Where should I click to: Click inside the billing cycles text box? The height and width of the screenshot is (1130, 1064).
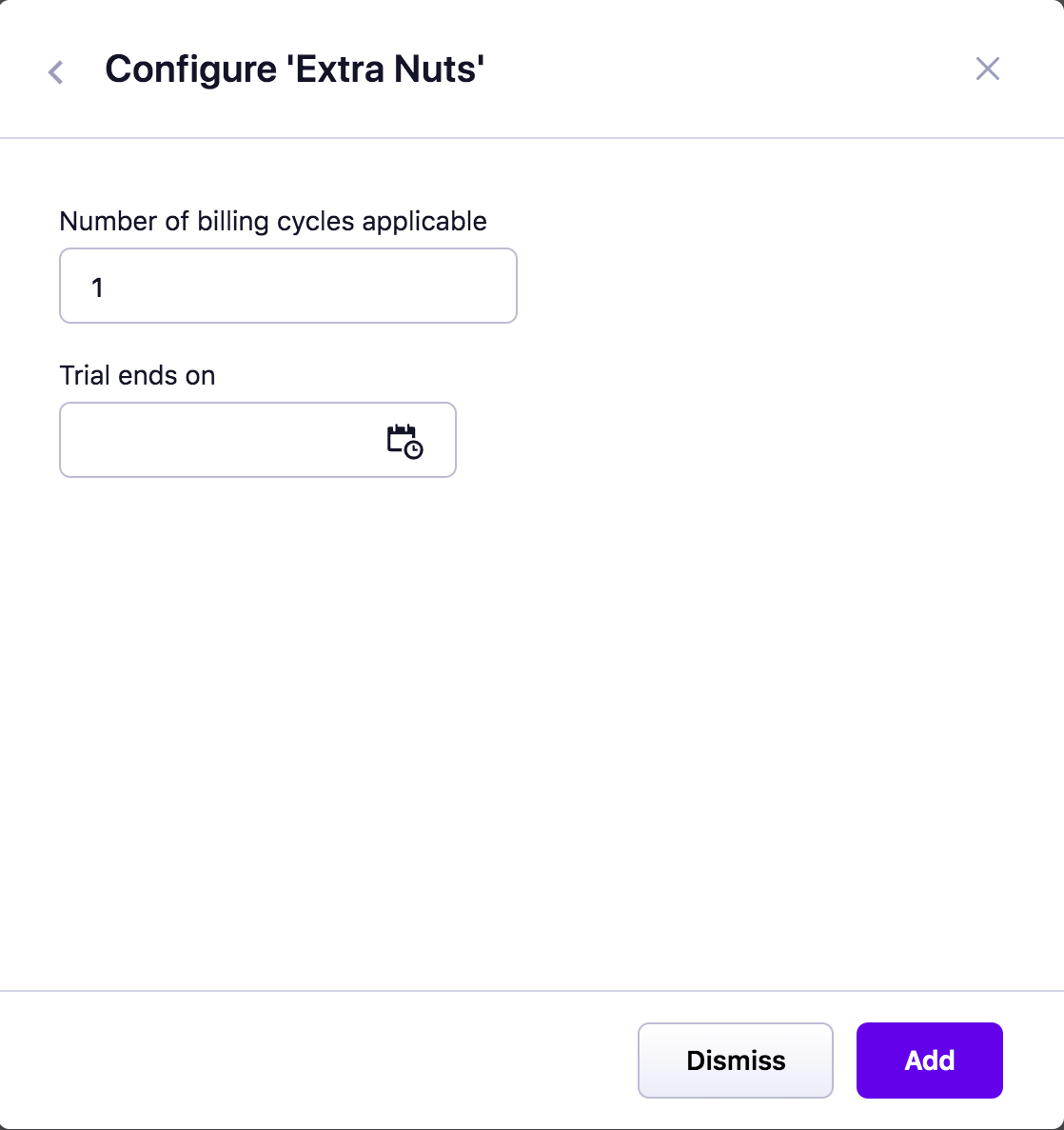(x=287, y=287)
